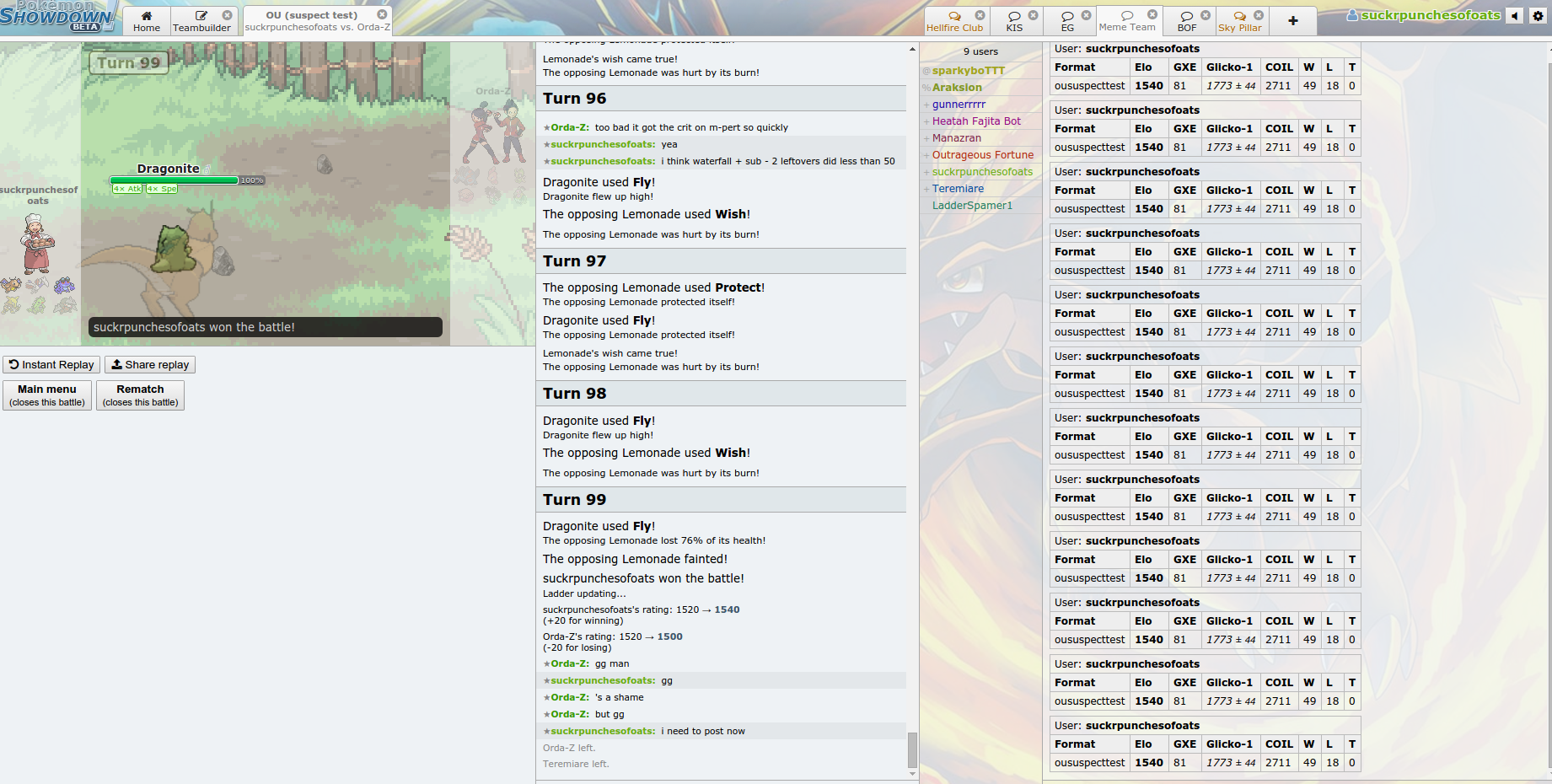This screenshot has width=1552, height=784.
Task: Go to the Home tab
Action: pyautogui.click(x=147, y=21)
